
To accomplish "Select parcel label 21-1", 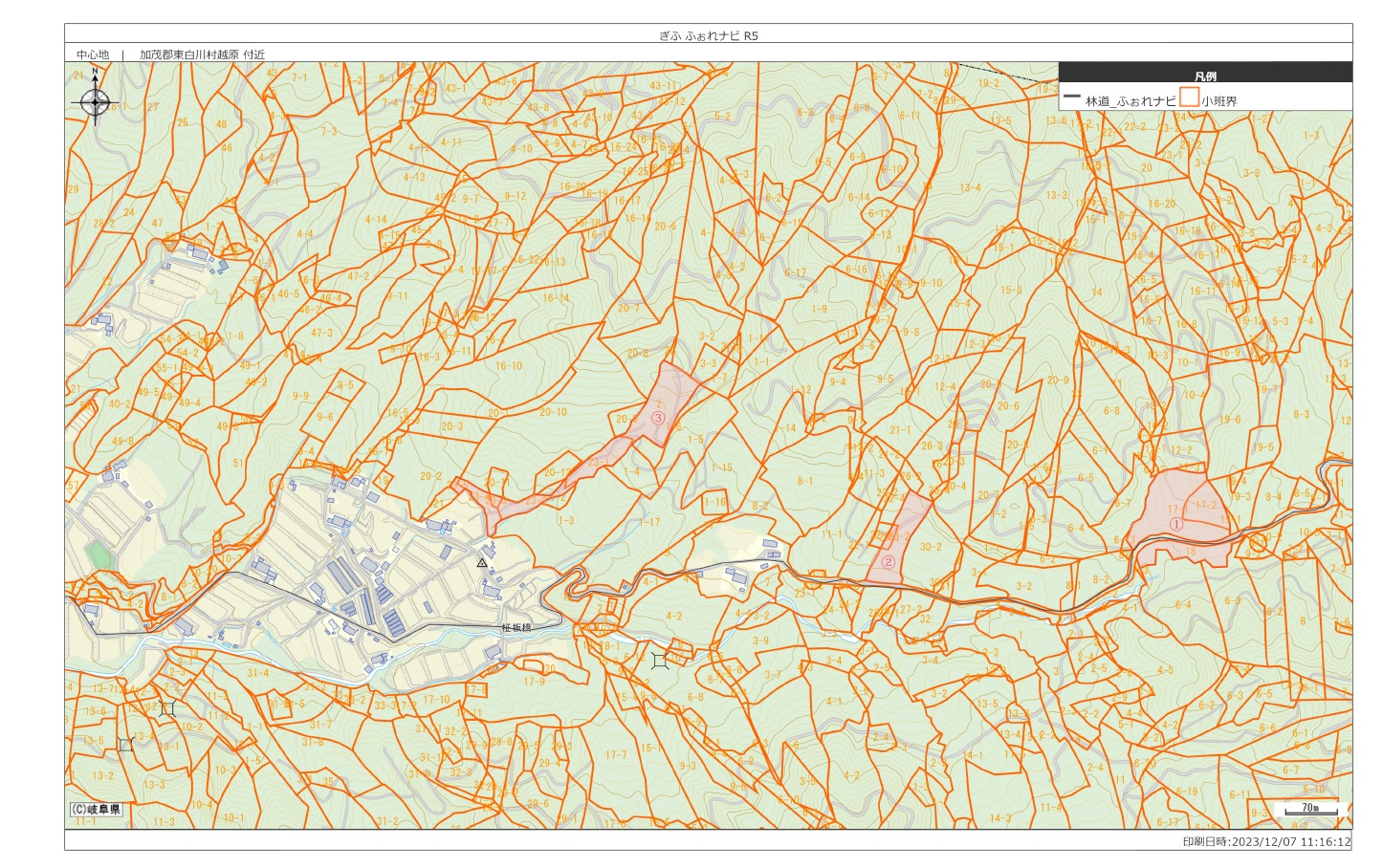I will tap(900, 429).
